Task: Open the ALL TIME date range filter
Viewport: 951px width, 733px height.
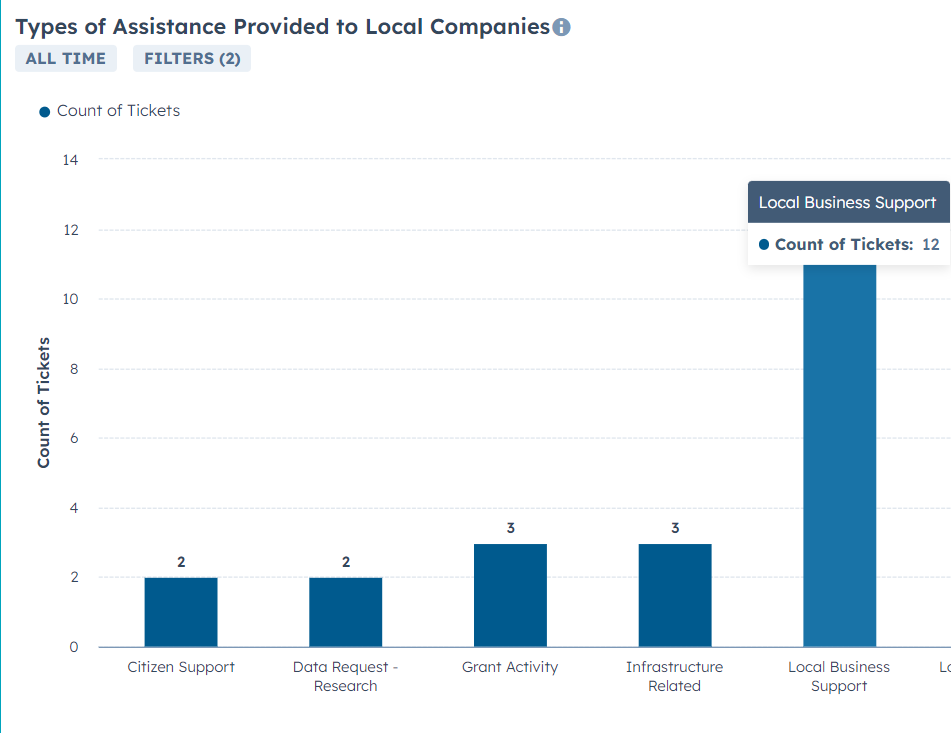Action: coord(66,58)
